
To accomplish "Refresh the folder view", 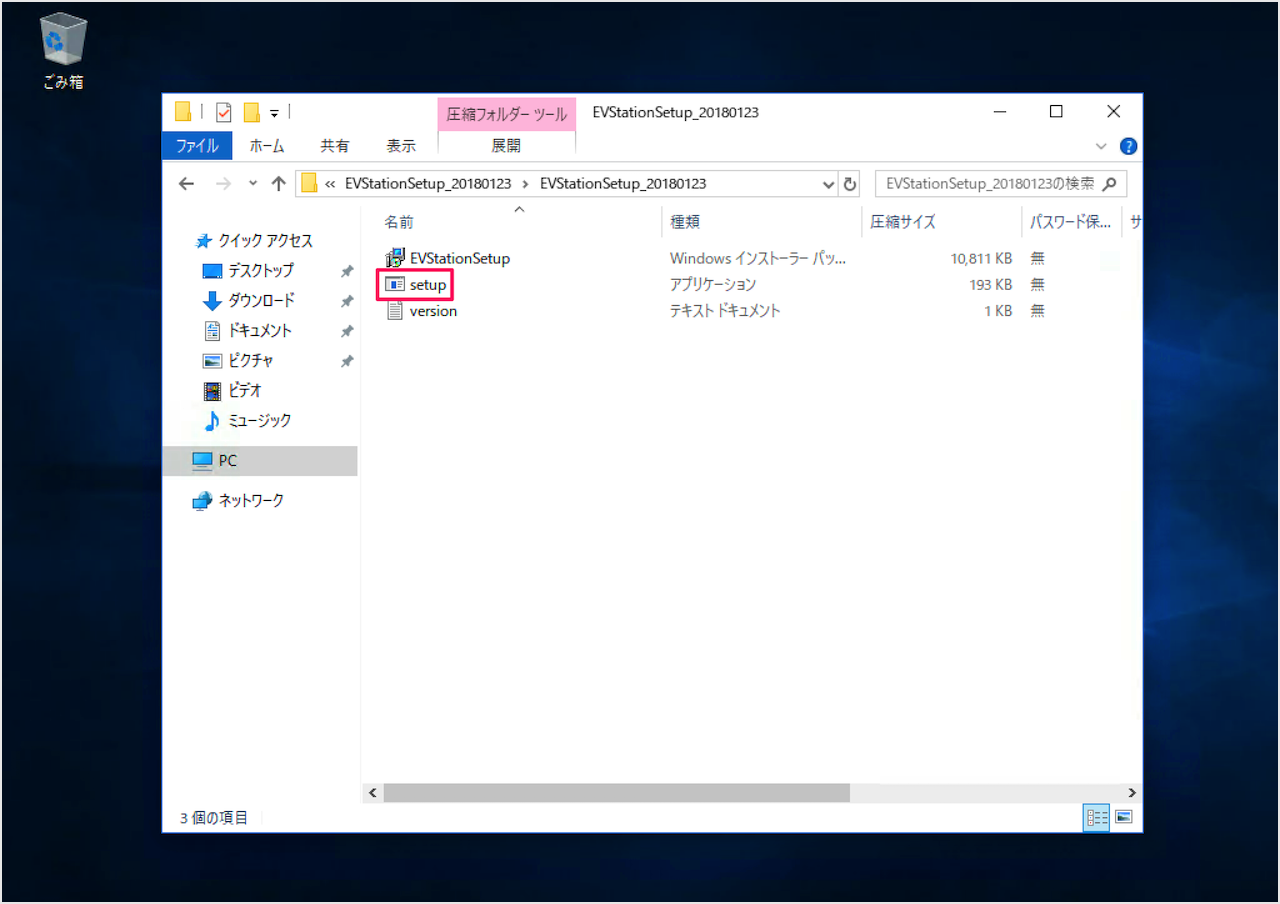I will pos(850,184).
